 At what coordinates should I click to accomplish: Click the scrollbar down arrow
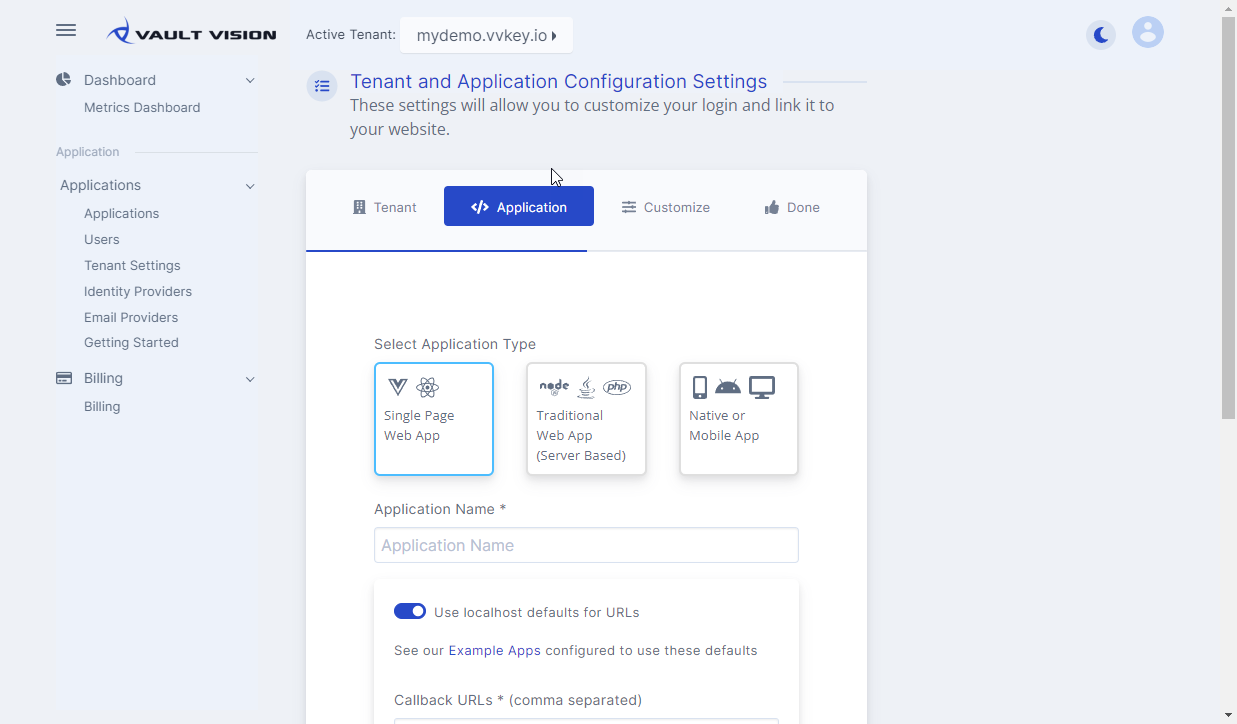tap(1229, 715)
